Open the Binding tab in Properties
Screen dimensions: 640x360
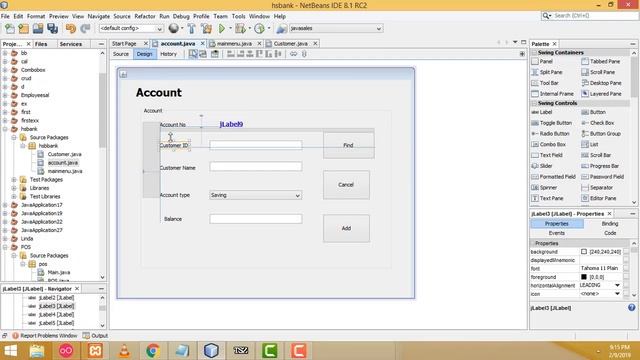[609, 224]
